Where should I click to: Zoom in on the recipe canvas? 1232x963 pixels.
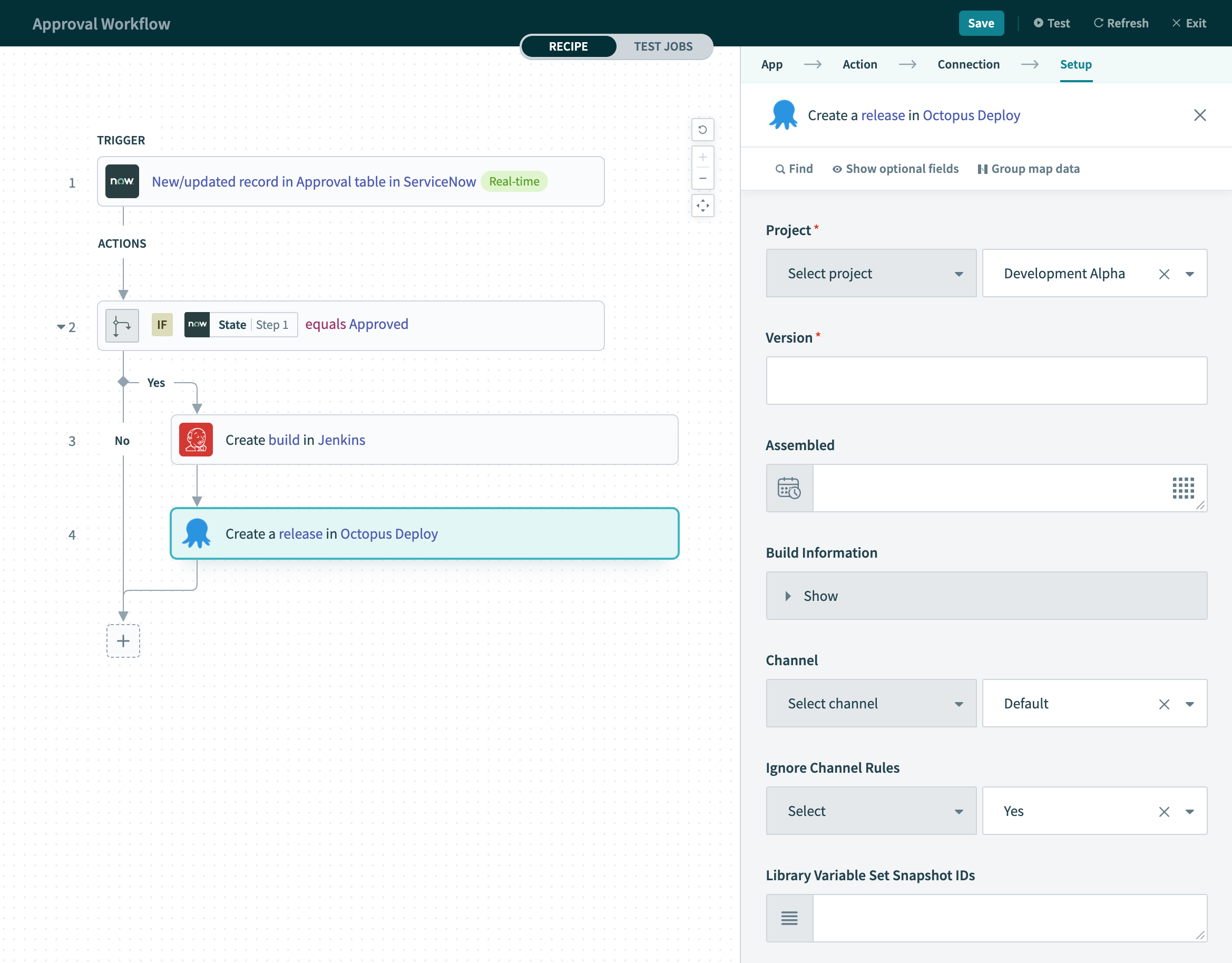coord(702,158)
